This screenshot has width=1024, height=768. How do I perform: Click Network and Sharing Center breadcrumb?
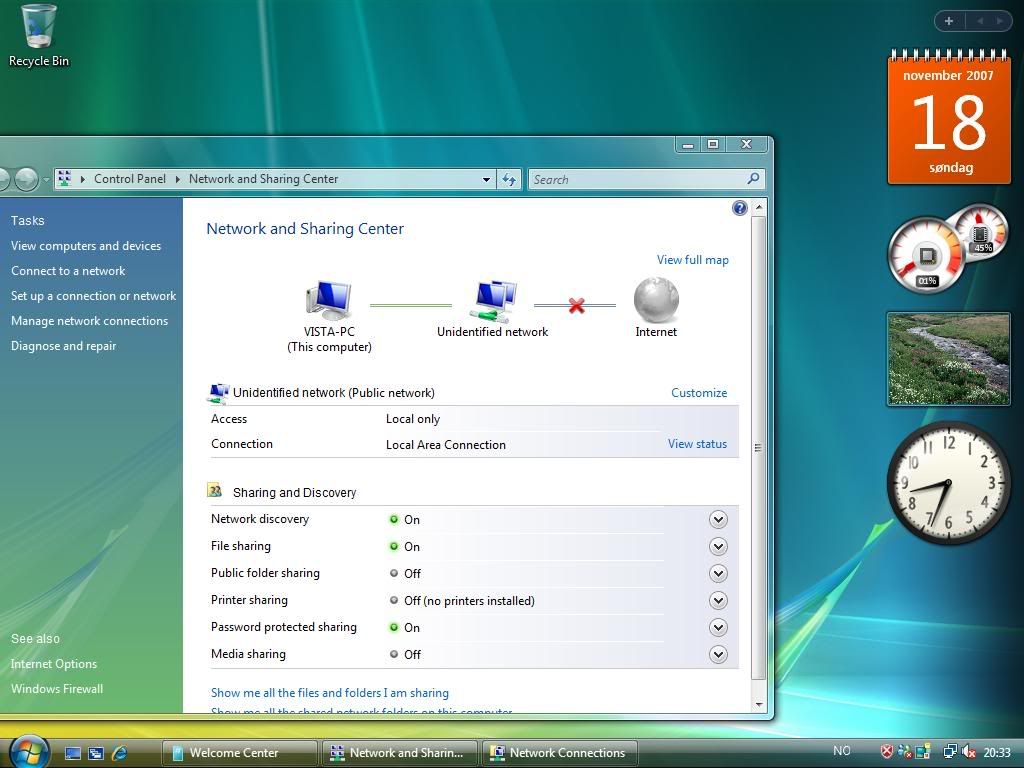coord(263,179)
